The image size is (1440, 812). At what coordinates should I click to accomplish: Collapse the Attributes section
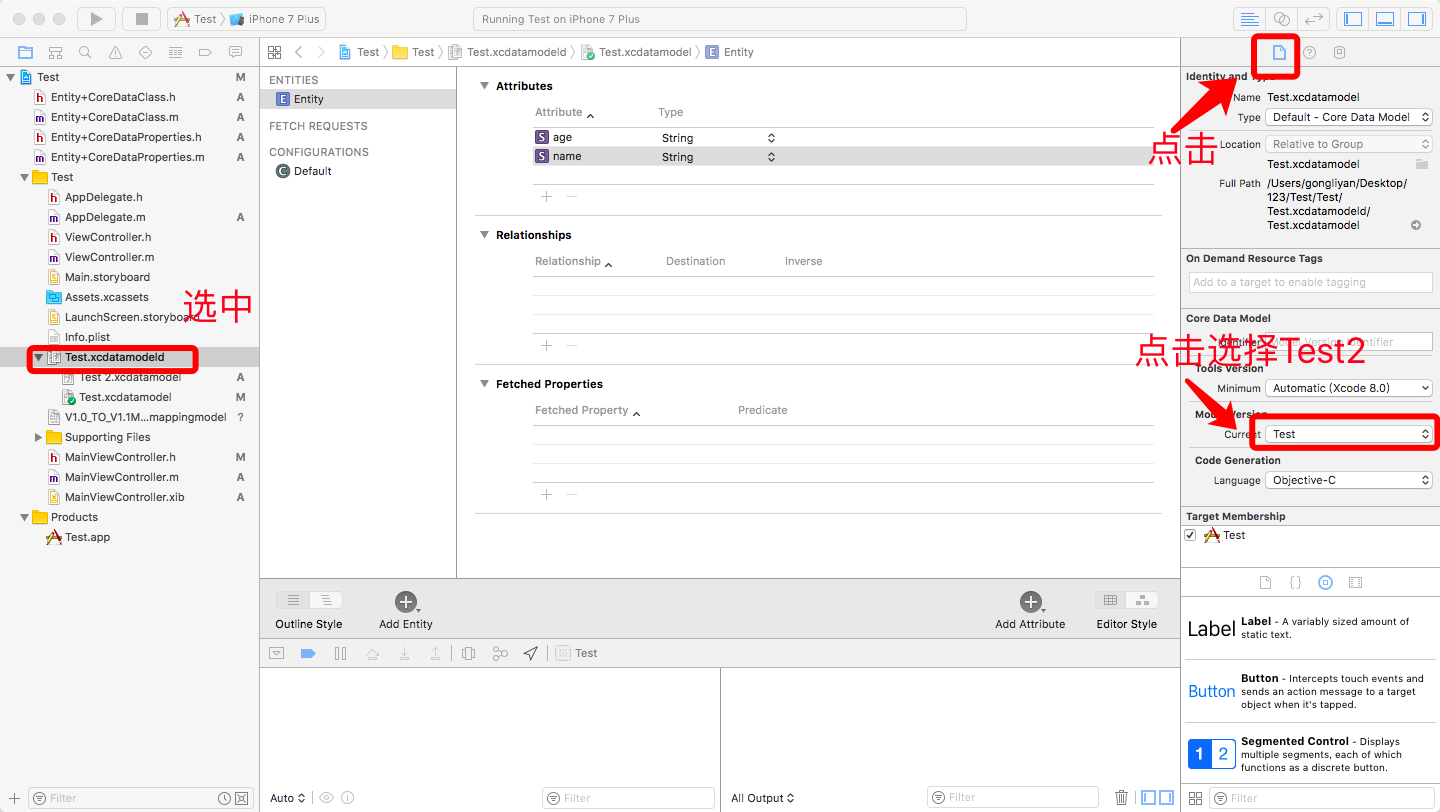pos(484,86)
